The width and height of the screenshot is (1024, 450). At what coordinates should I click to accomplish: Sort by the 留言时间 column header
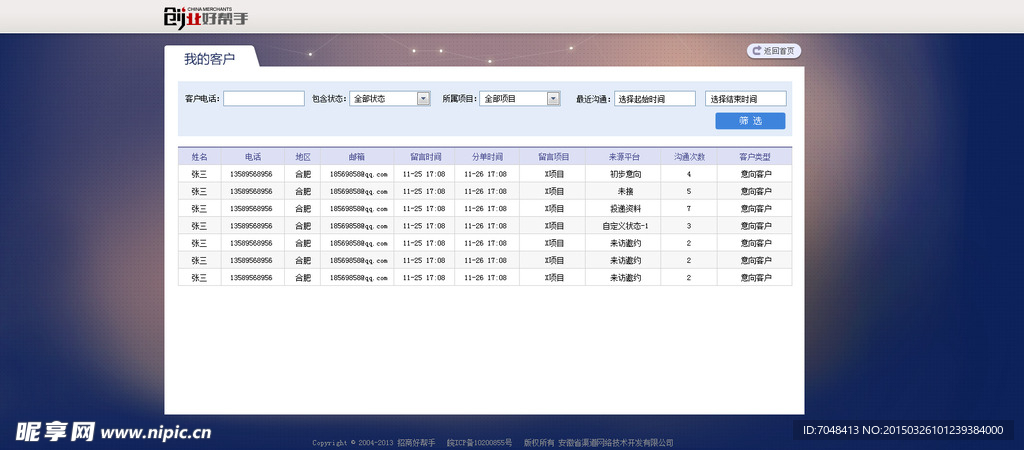coord(424,157)
